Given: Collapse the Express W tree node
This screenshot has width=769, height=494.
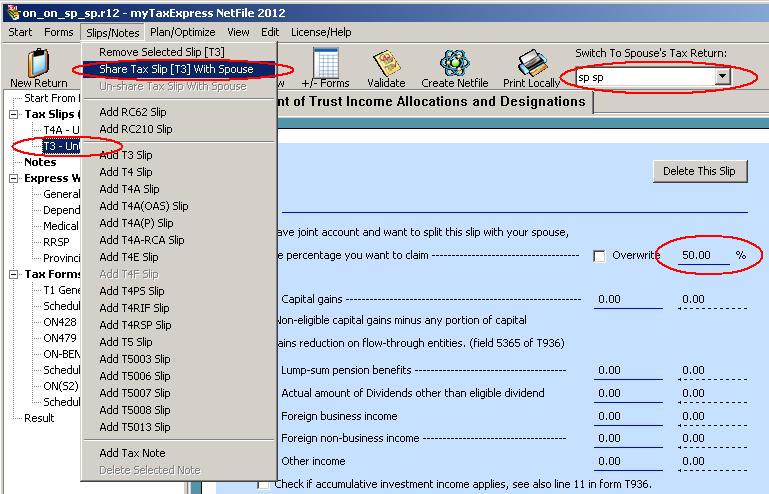Looking at the screenshot, I should point(14,179).
